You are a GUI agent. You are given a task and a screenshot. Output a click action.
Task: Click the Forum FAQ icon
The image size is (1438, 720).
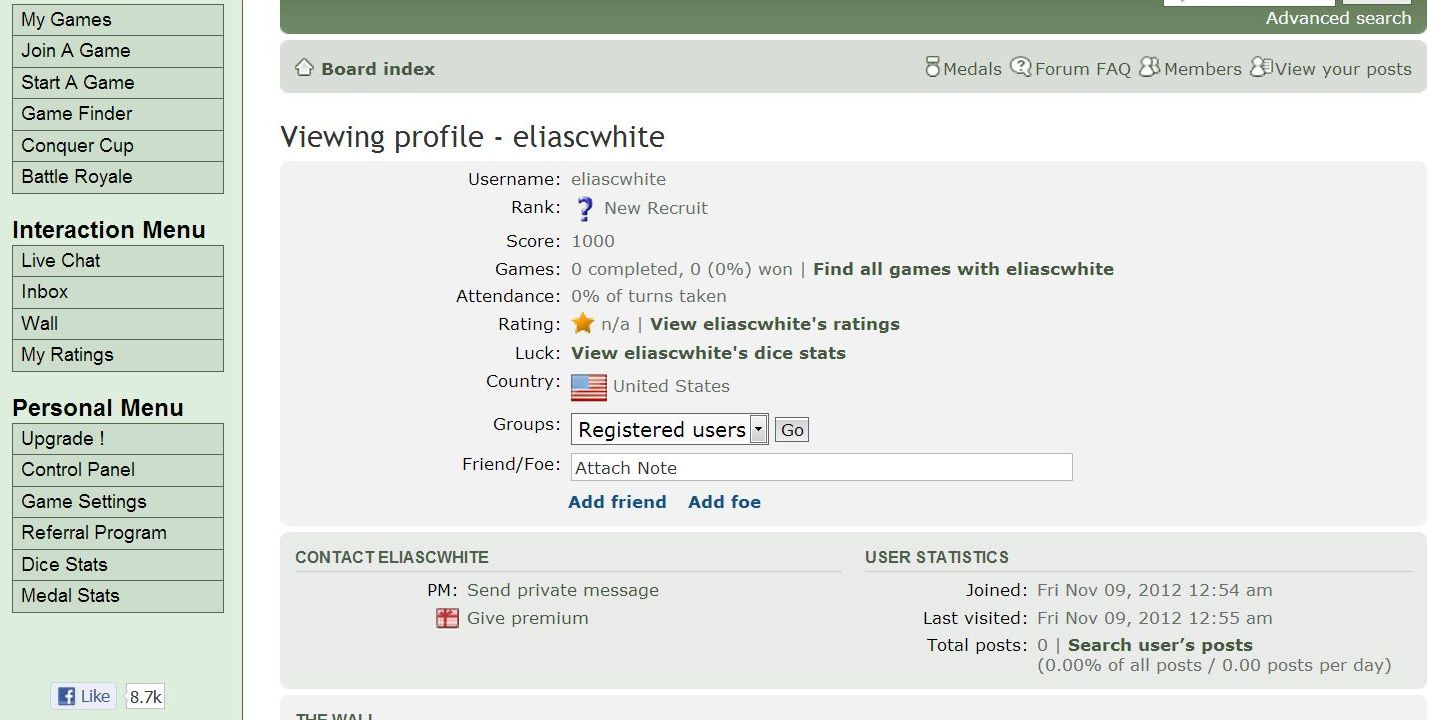(1020, 68)
